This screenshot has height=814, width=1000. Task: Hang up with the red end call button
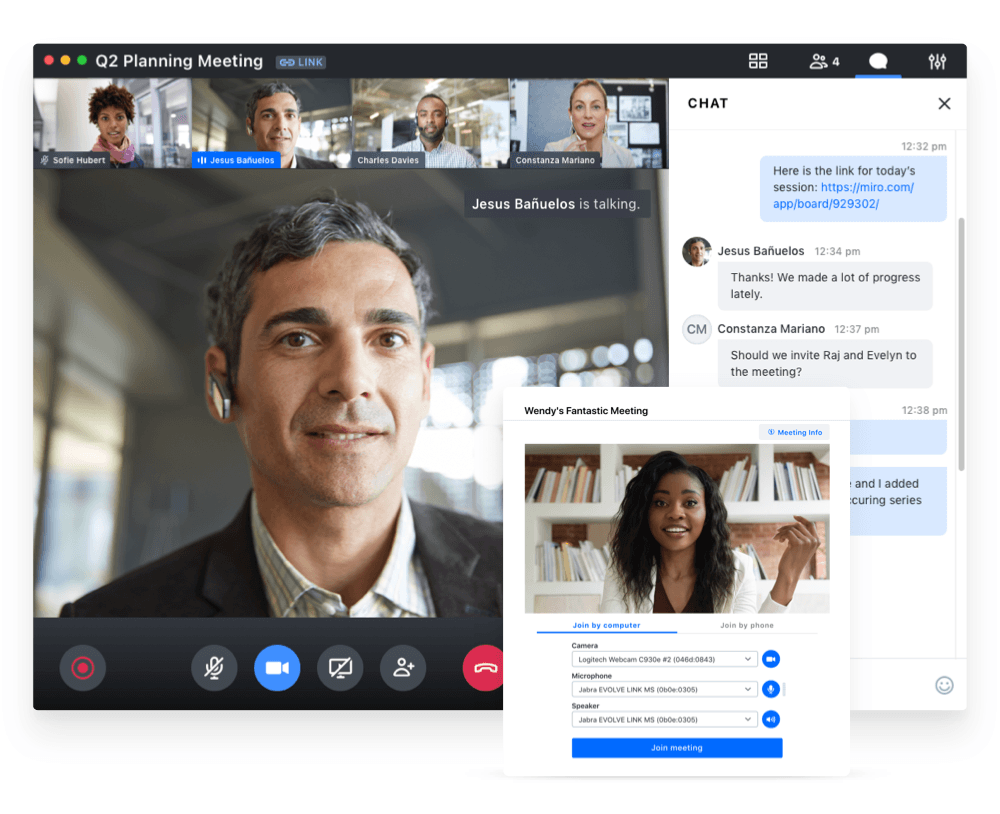(x=485, y=668)
